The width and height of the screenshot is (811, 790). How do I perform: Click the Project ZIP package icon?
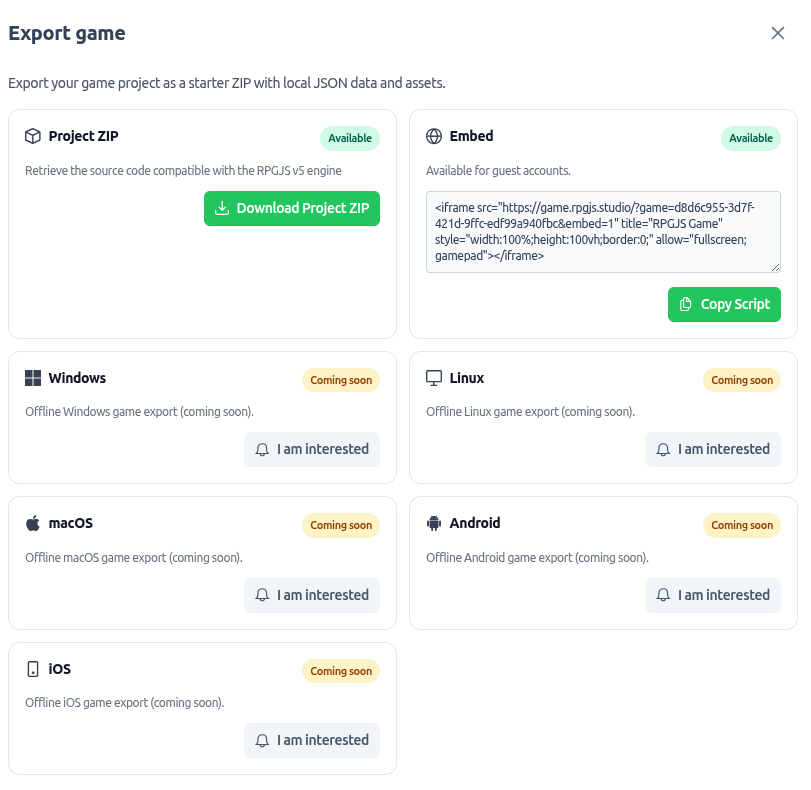tap(33, 136)
